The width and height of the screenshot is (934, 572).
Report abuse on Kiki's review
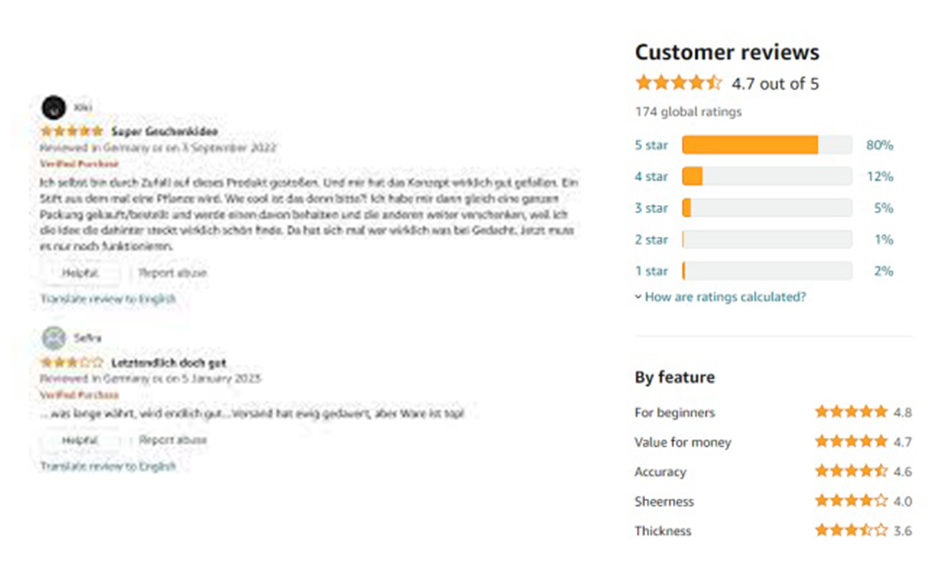click(173, 273)
